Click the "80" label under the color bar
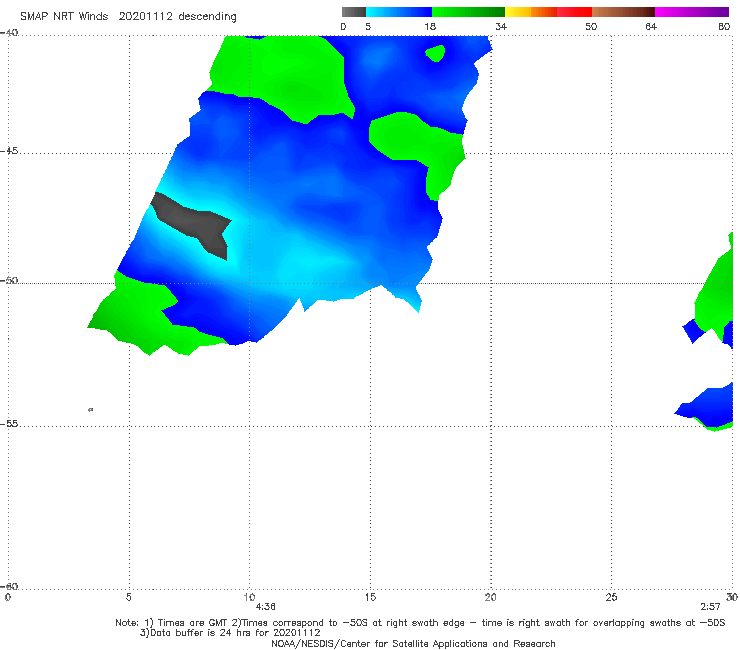 (x=724, y=26)
